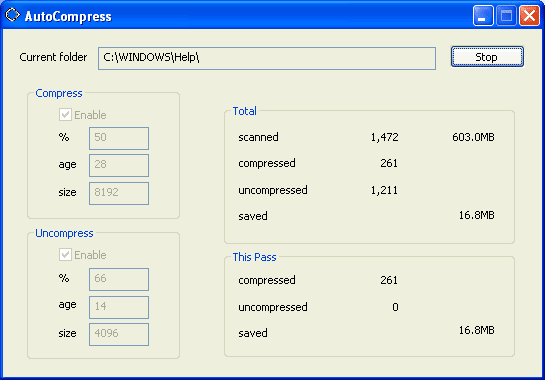Click the Compress percent field showing 50
Screen dimensions: 545x380
(119, 138)
